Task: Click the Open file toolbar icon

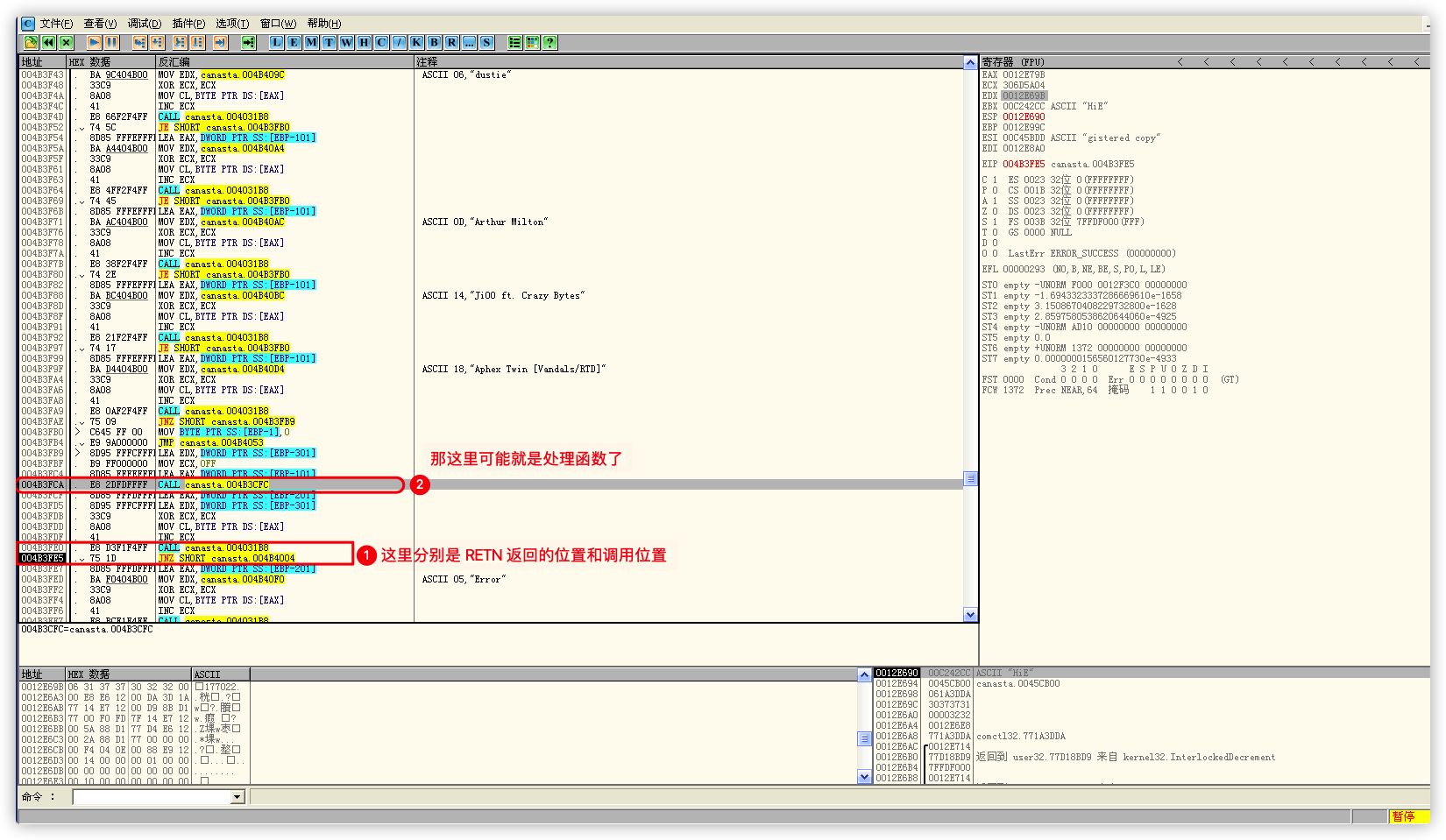Action: tap(31, 42)
